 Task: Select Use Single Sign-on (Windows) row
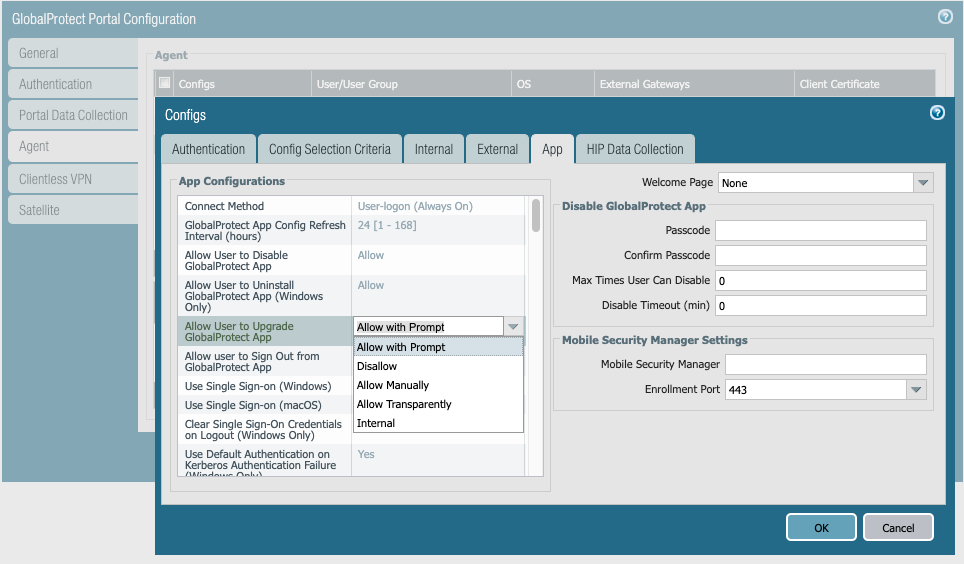pos(266,386)
